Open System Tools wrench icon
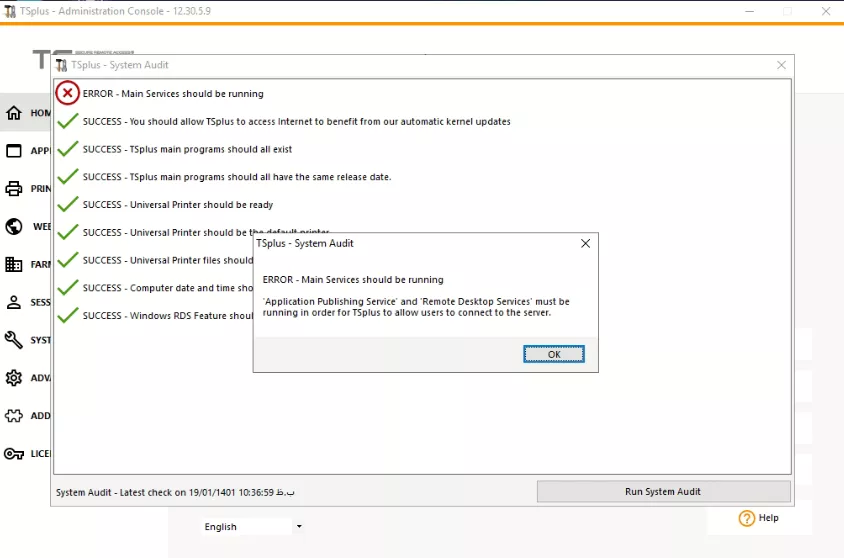 (13, 340)
